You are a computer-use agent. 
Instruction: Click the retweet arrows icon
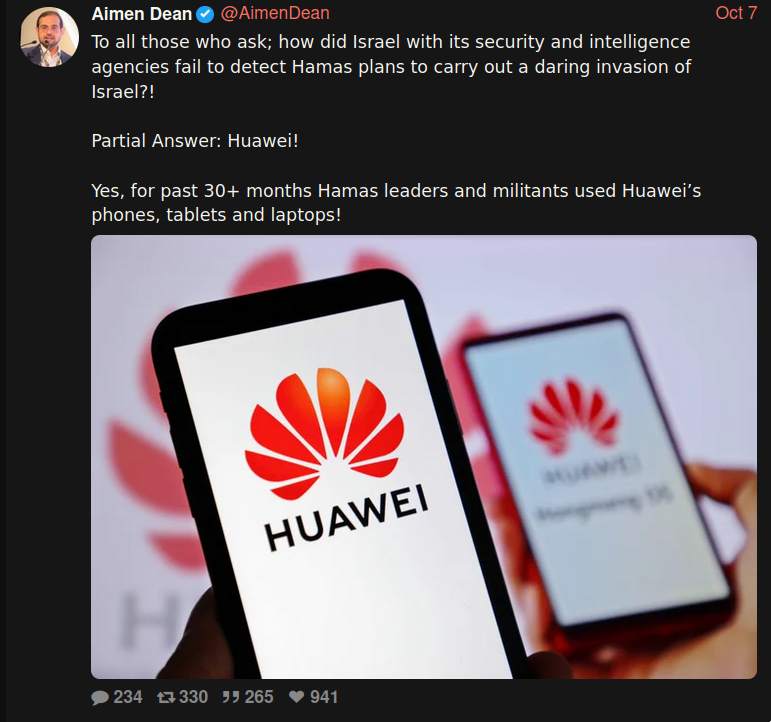[x=166, y=697]
